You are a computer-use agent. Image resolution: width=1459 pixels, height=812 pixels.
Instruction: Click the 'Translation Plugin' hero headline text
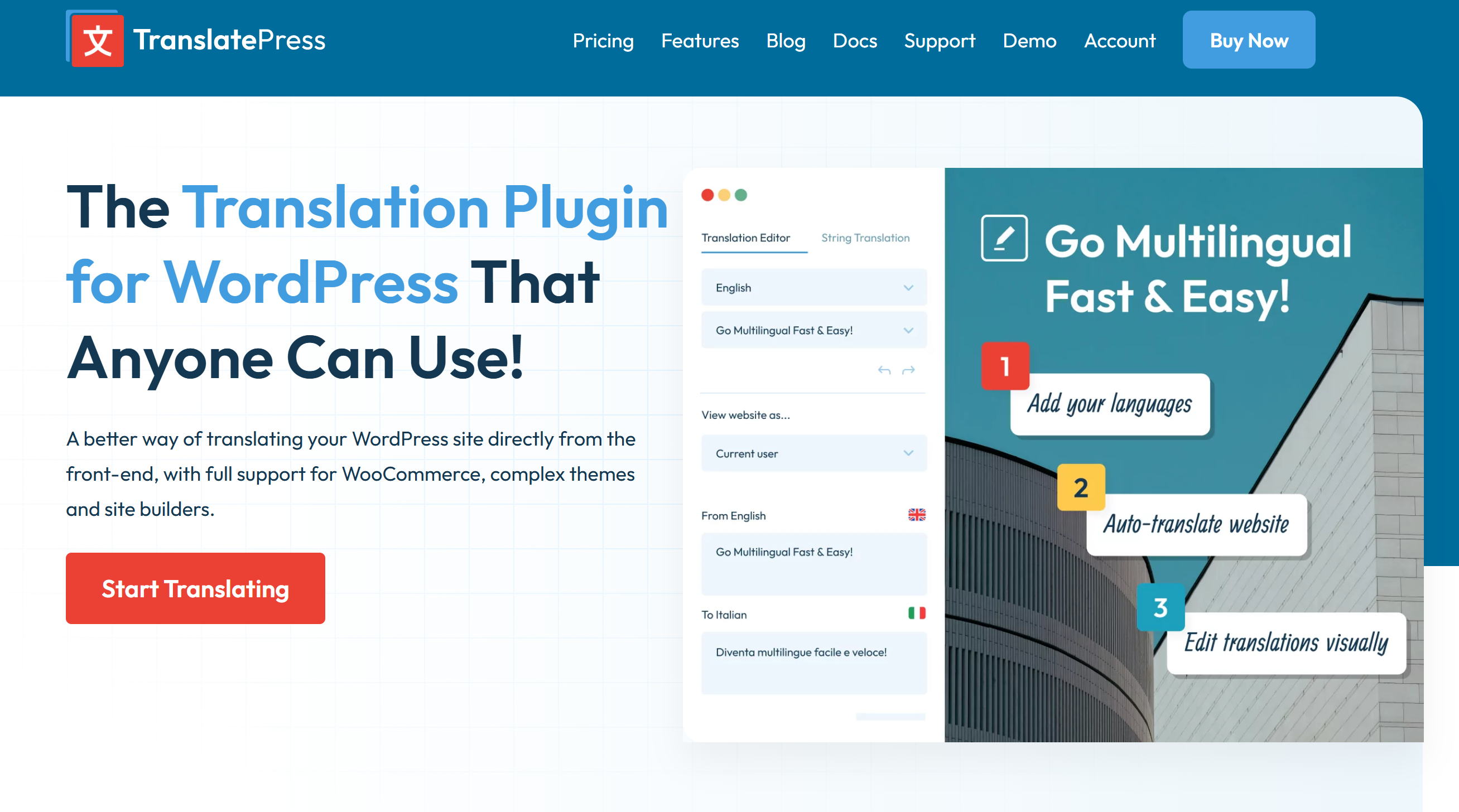click(426, 209)
